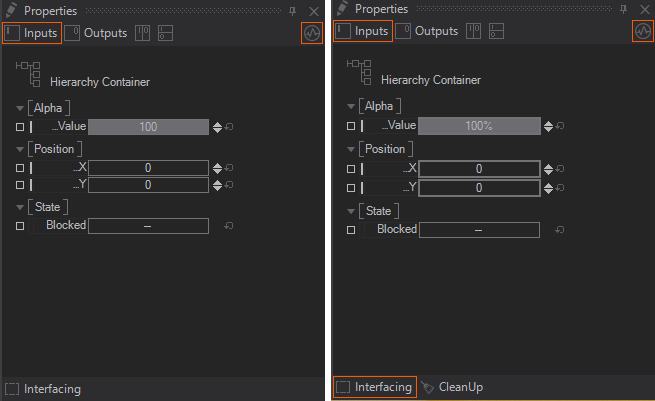The width and height of the screenshot is (655, 401).
Task: Click split-columns layout icon in left panel
Action: pos(142,33)
